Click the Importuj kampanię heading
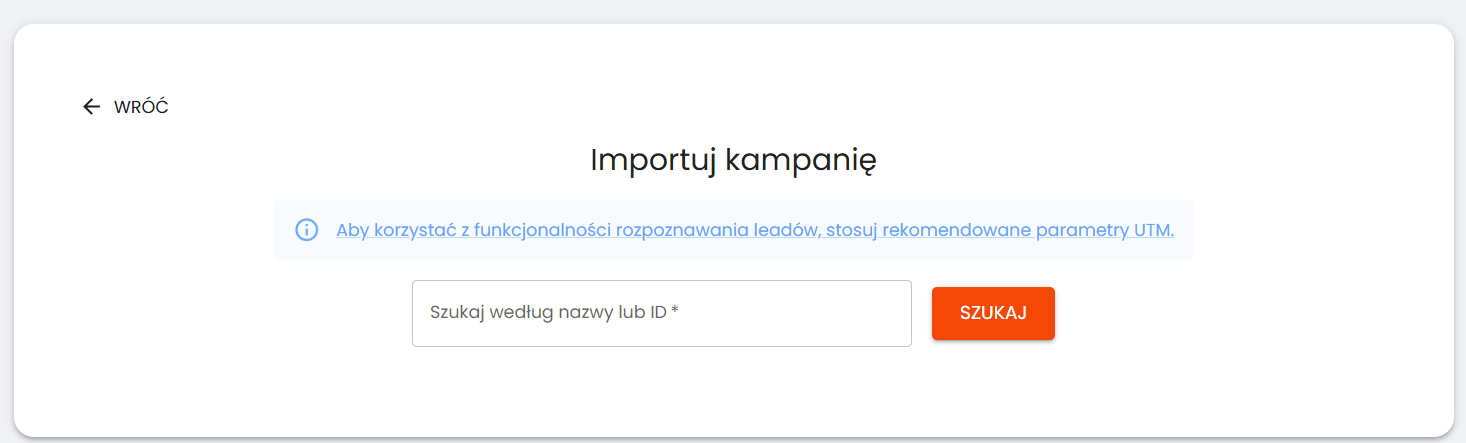The width and height of the screenshot is (1466, 443). pos(733,160)
